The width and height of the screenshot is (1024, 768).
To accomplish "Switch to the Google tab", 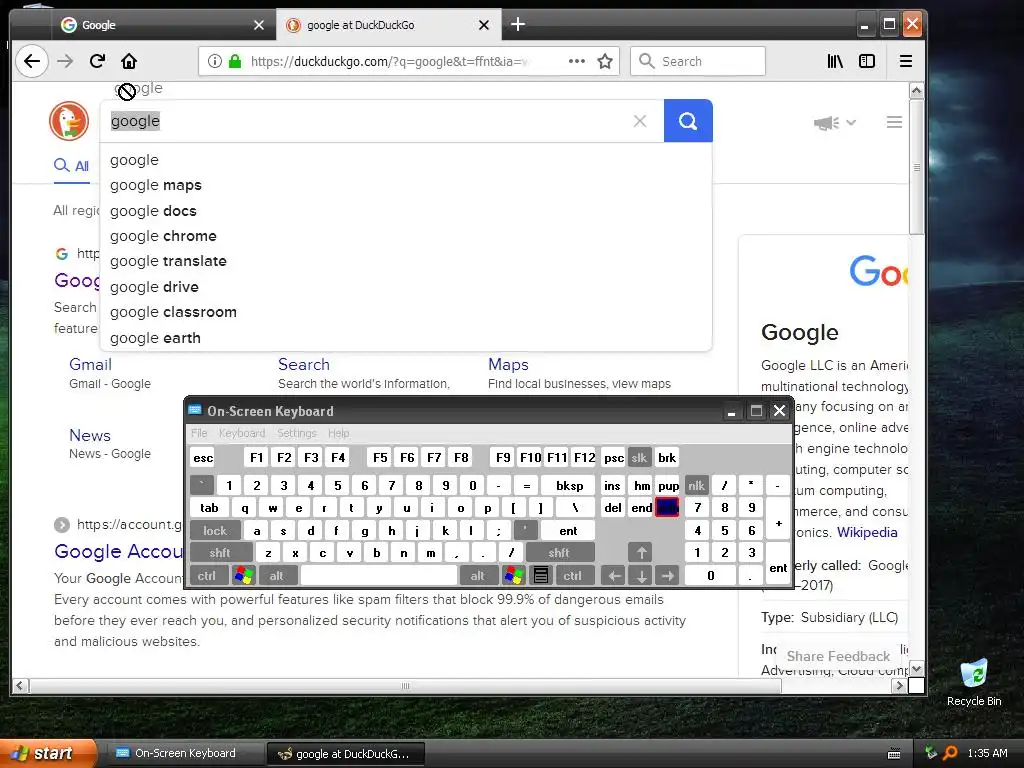I will [x=163, y=25].
